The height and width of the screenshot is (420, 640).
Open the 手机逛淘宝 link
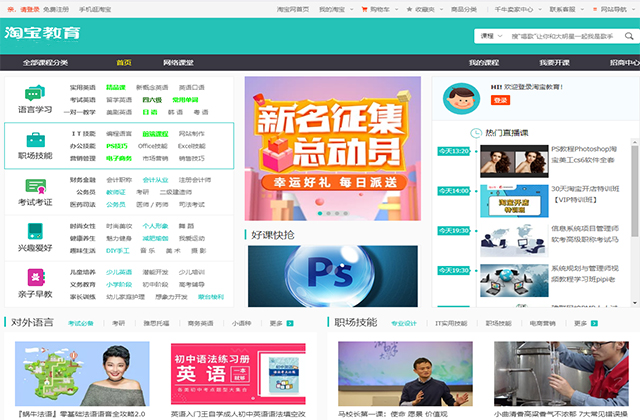click(95, 9)
